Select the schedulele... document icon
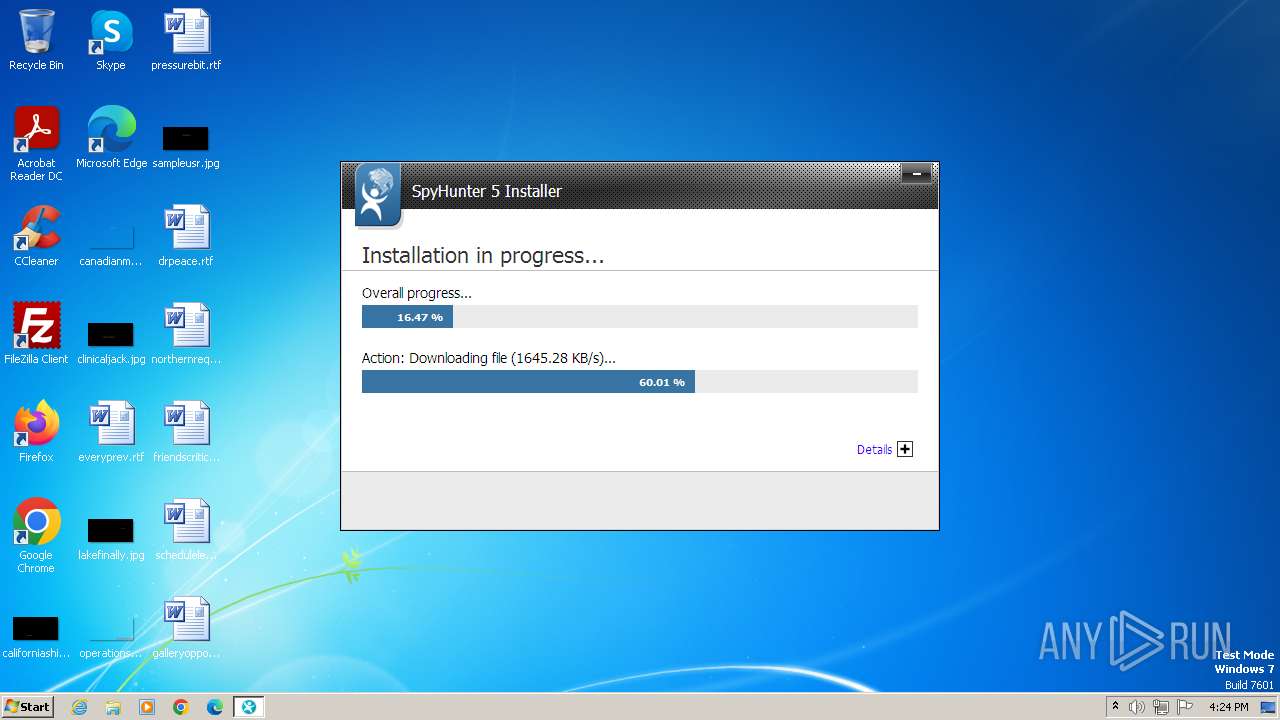 (x=186, y=530)
